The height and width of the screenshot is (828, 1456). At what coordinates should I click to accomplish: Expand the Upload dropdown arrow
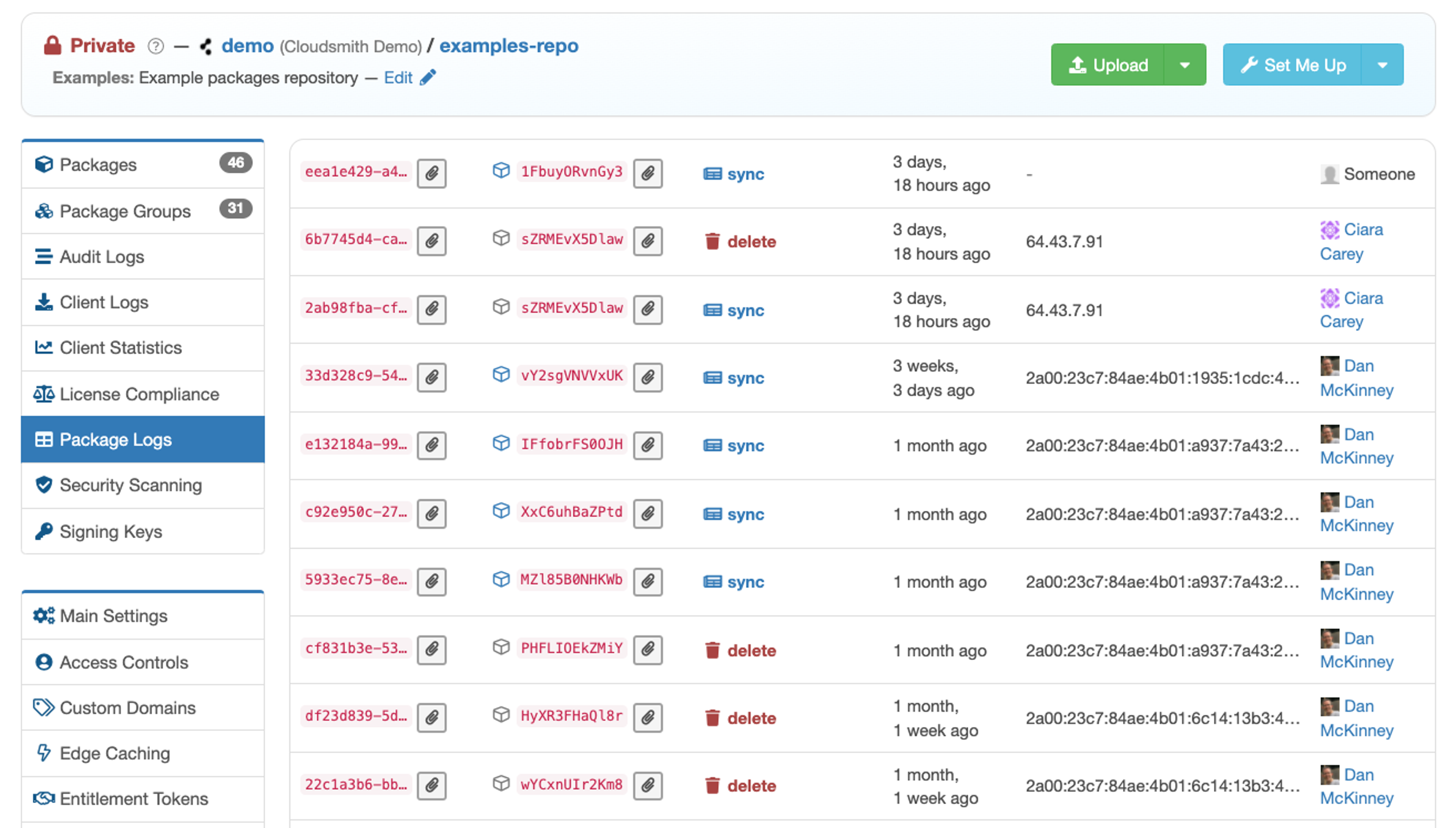pyautogui.click(x=1185, y=65)
